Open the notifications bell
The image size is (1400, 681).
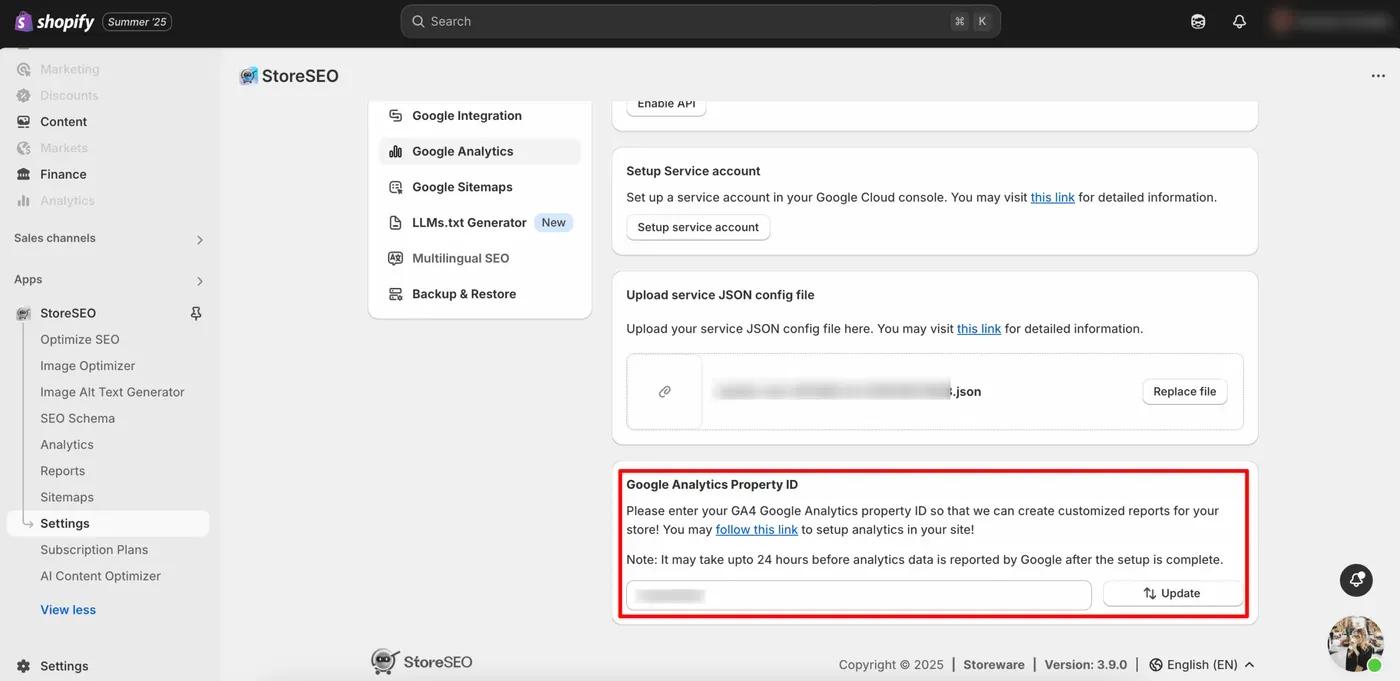click(x=1239, y=21)
